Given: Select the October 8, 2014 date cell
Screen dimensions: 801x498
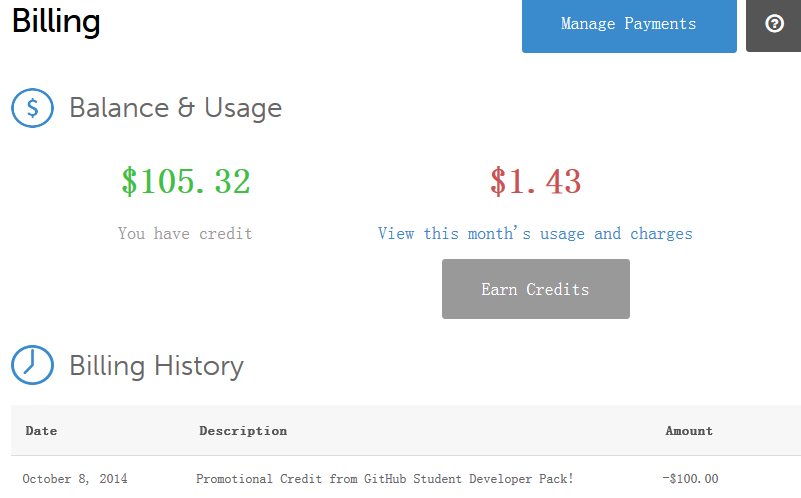Looking at the screenshot, I should (75, 479).
